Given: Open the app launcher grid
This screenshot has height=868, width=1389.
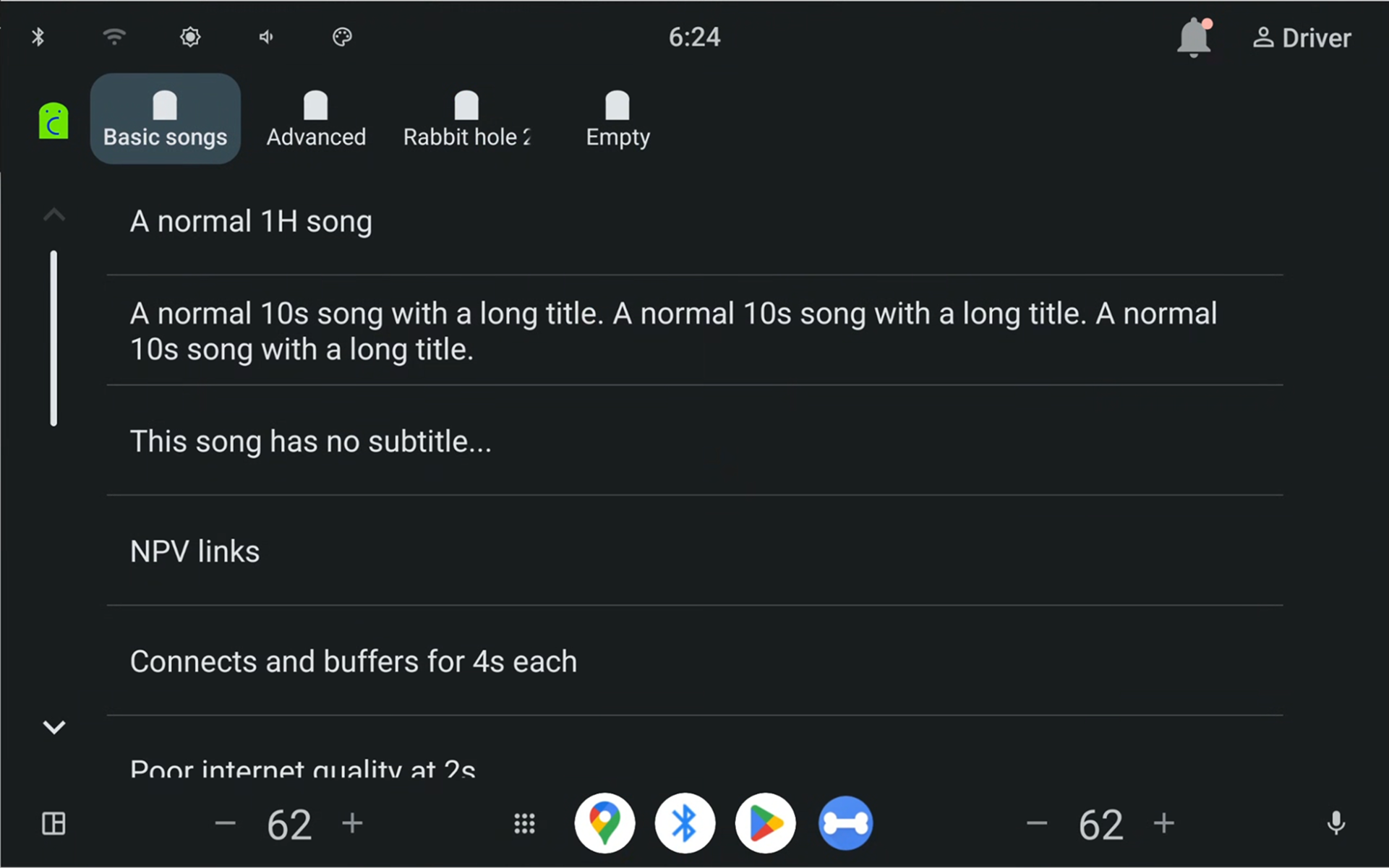Looking at the screenshot, I should pos(524,823).
